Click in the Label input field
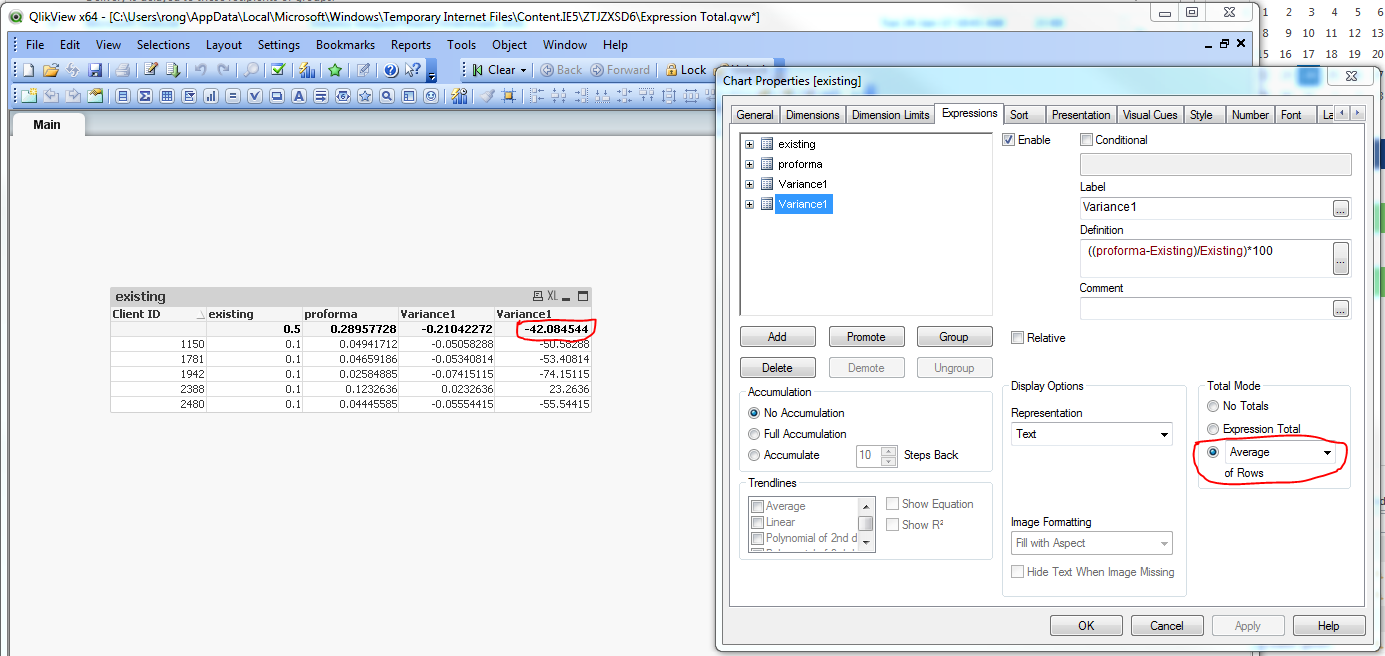Viewport: 1385px width, 656px height. click(1205, 208)
